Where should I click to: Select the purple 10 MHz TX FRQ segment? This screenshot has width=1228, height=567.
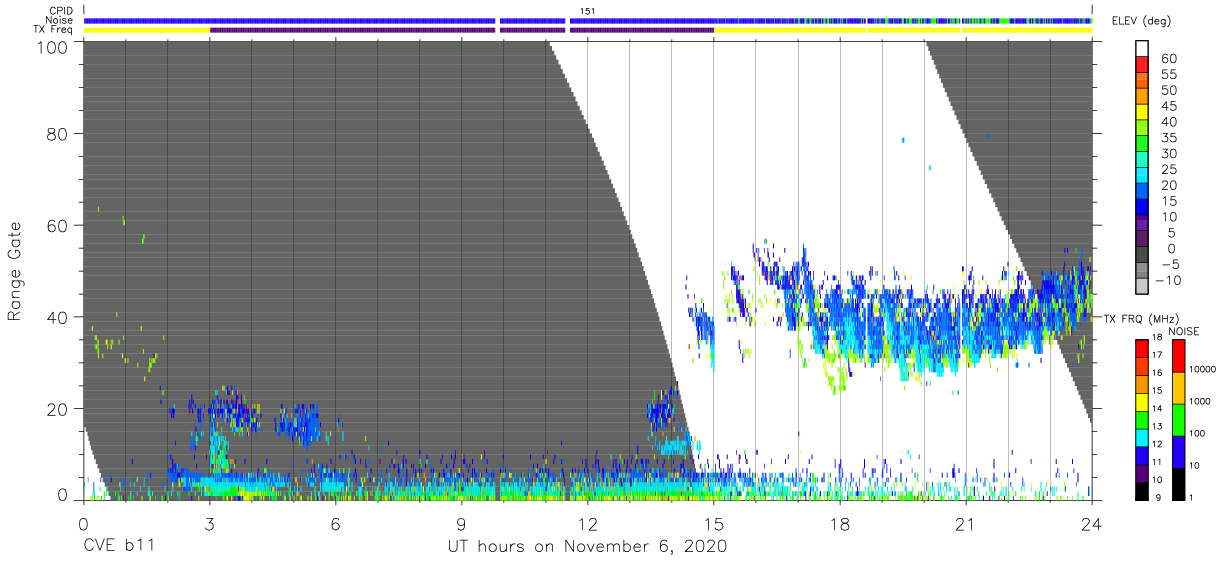1144,472
